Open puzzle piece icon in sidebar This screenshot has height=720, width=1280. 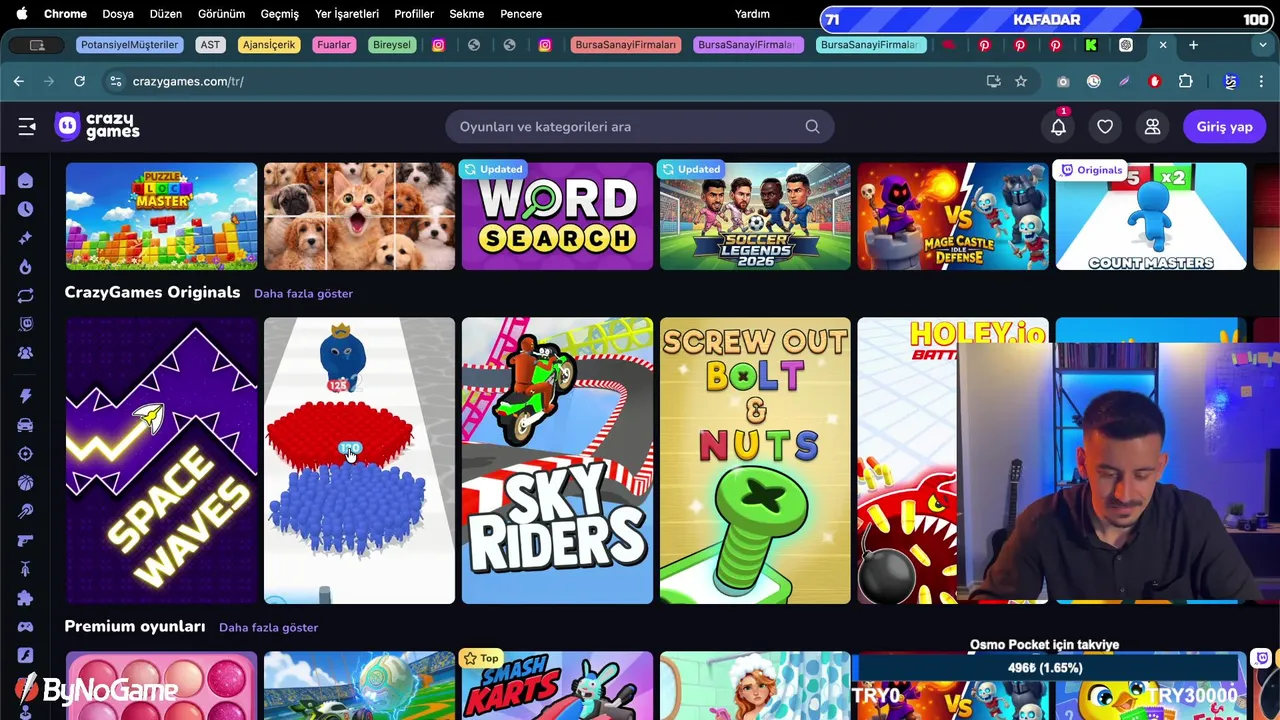(25, 598)
